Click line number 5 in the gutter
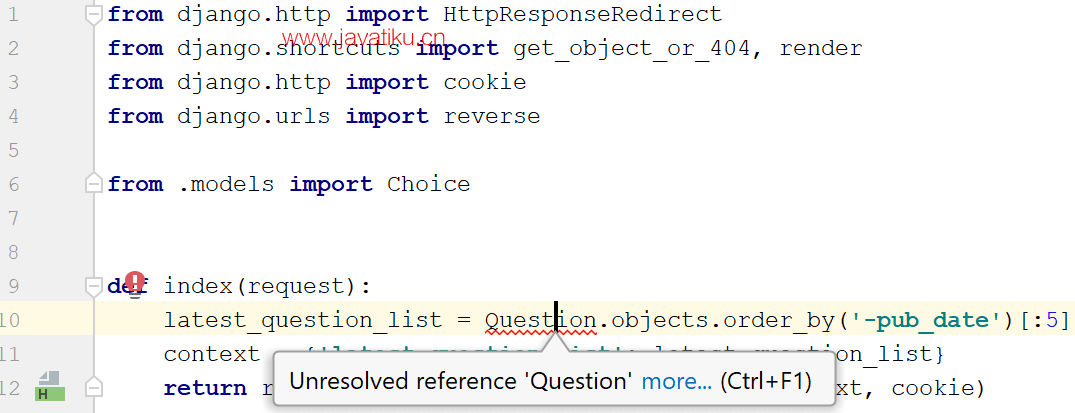The image size is (1075, 413). (13, 150)
